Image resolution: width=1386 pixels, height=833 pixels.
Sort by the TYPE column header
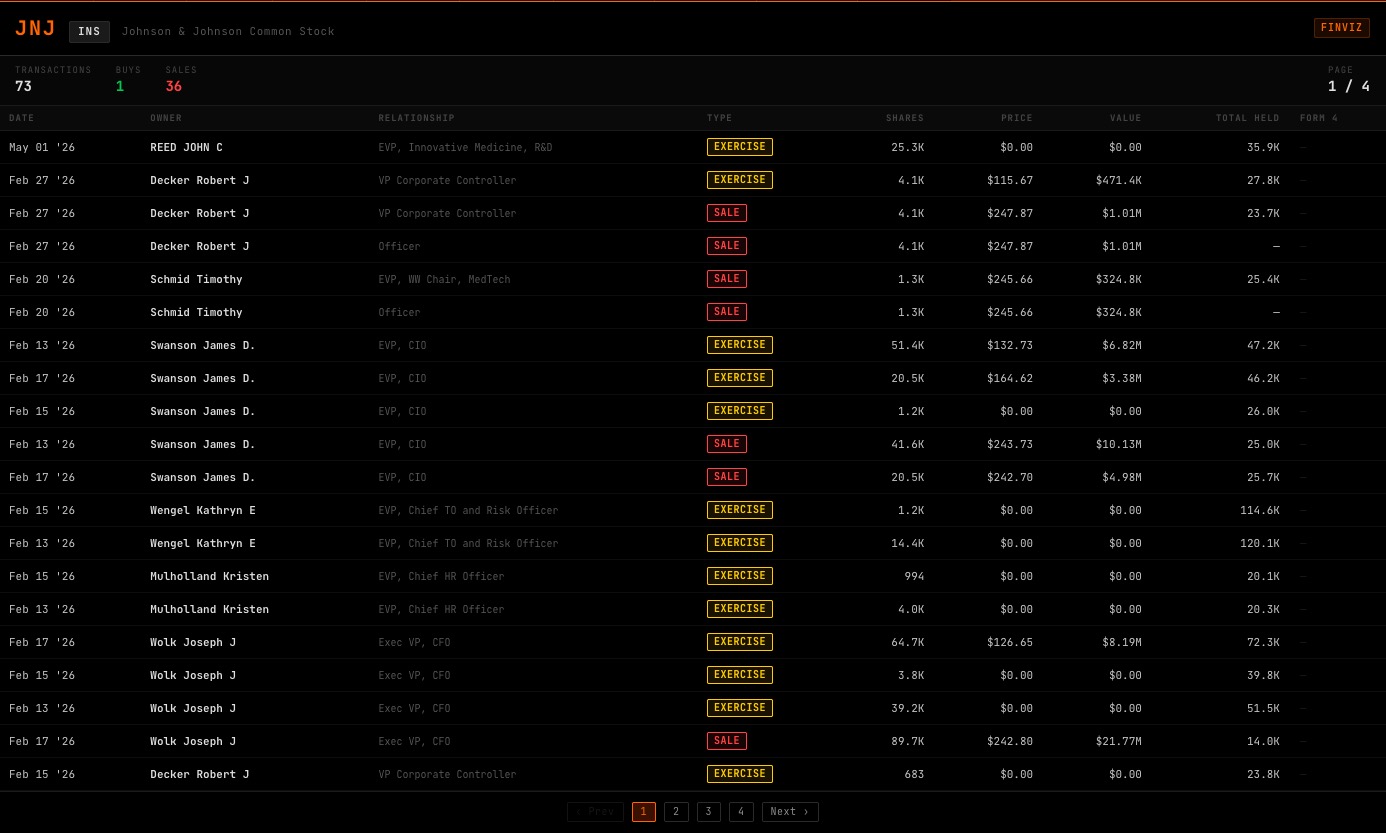720,118
